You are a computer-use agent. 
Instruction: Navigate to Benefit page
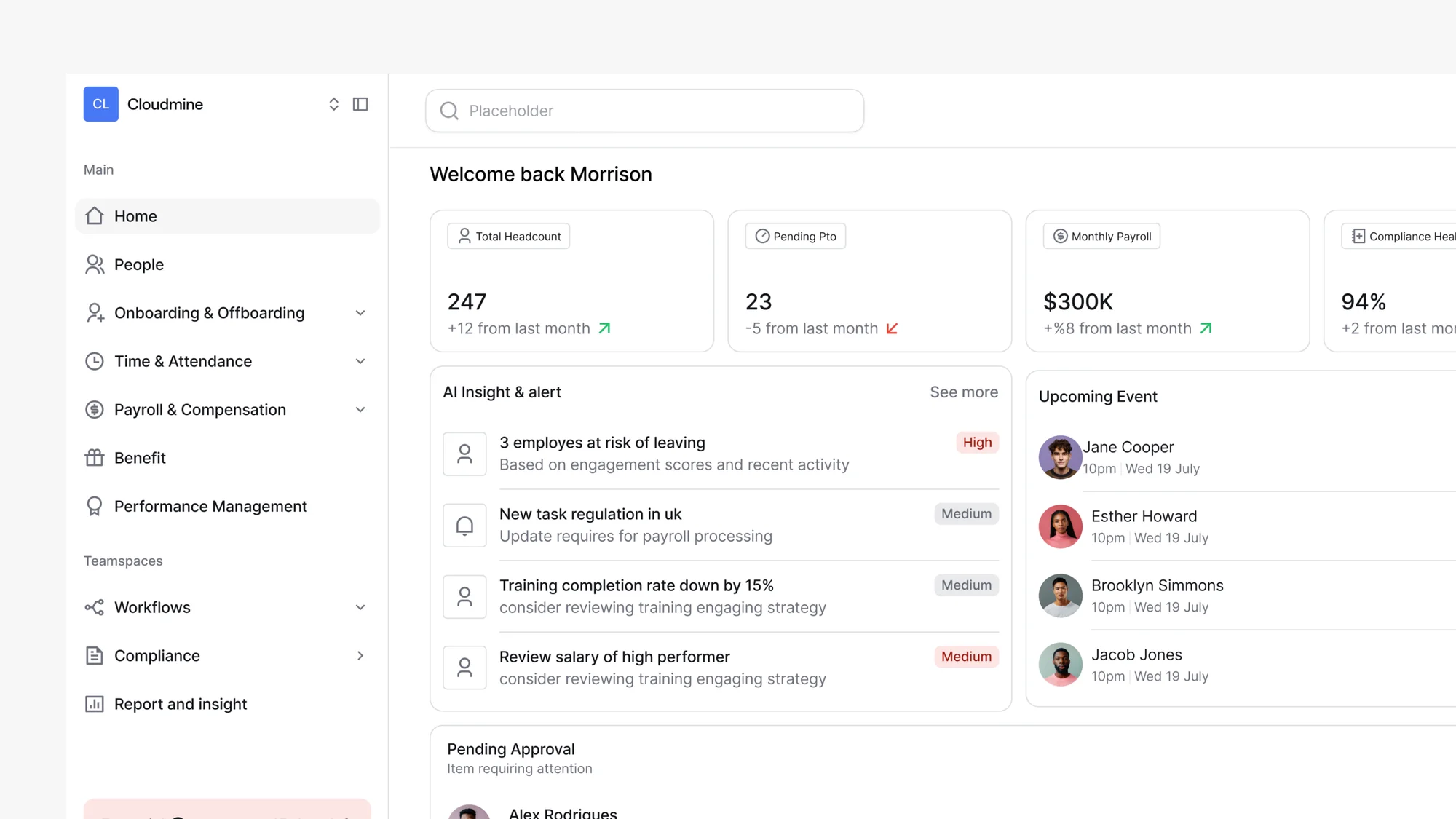[x=227, y=458]
